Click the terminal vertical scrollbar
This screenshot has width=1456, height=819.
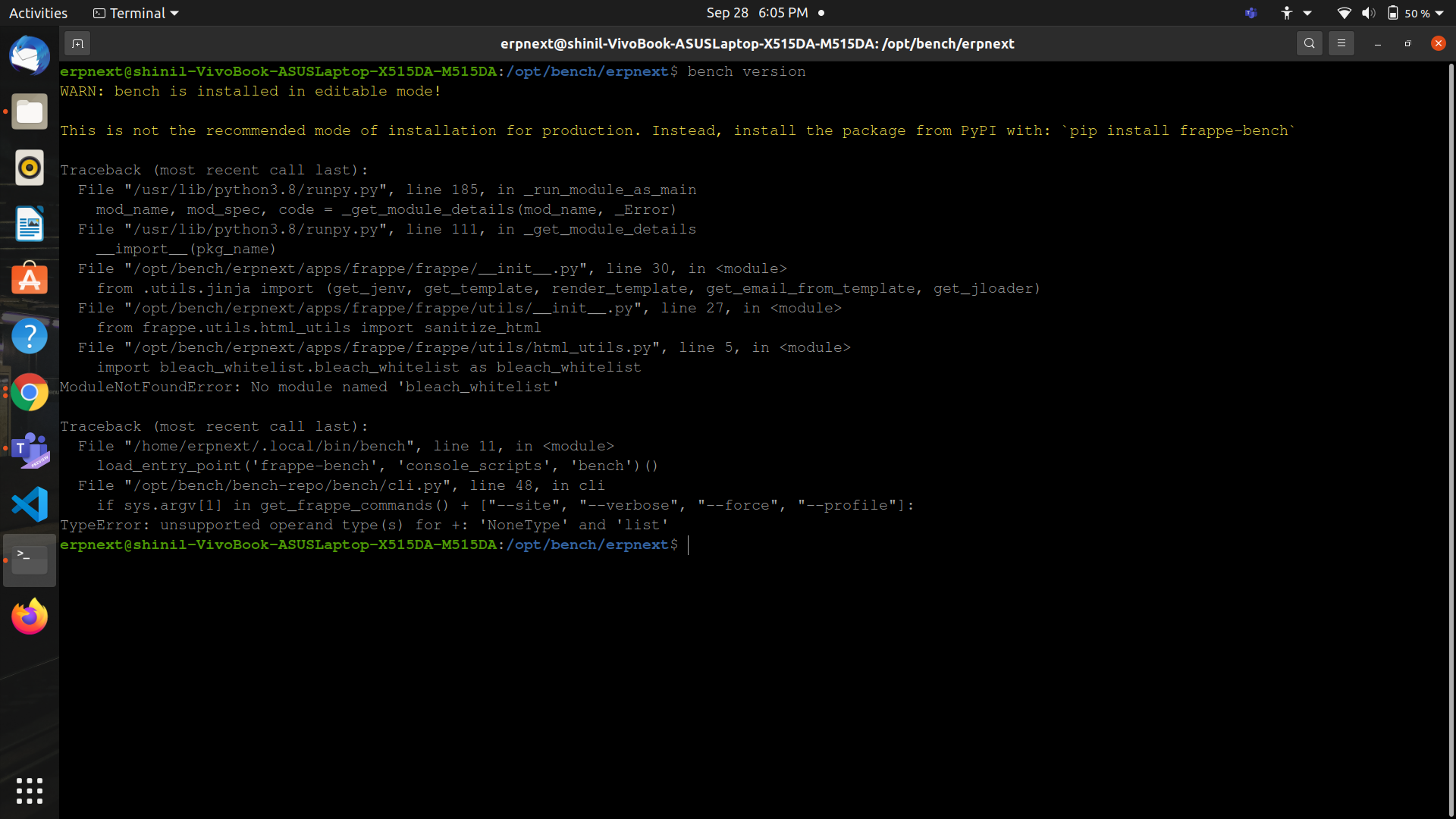(1450, 440)
